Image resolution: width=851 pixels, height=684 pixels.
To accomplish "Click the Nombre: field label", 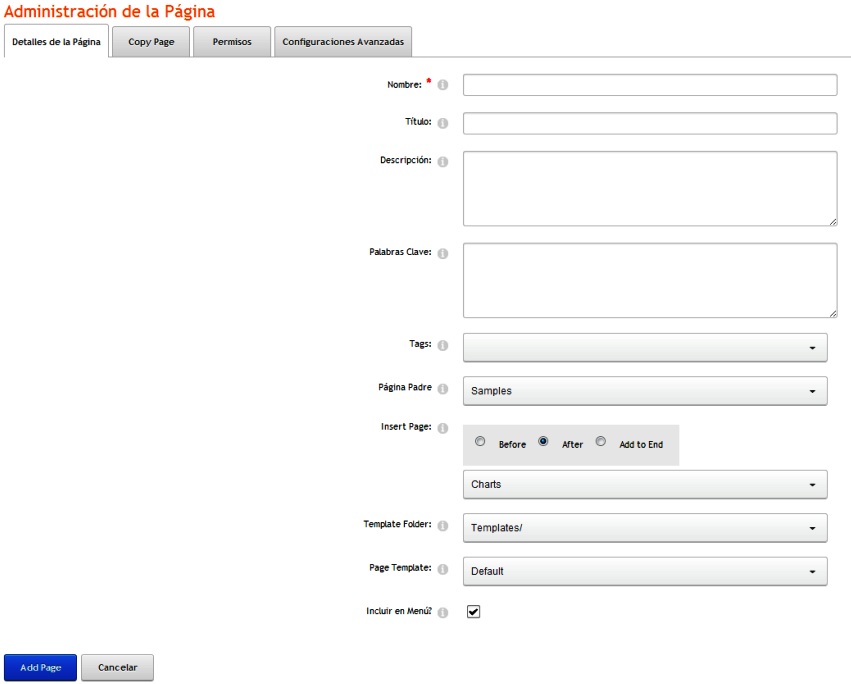I will tap(404, 85).
